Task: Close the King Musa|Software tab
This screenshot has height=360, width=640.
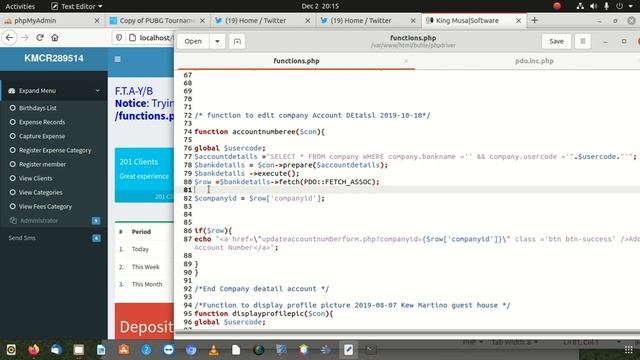Action: click(518, 20)
